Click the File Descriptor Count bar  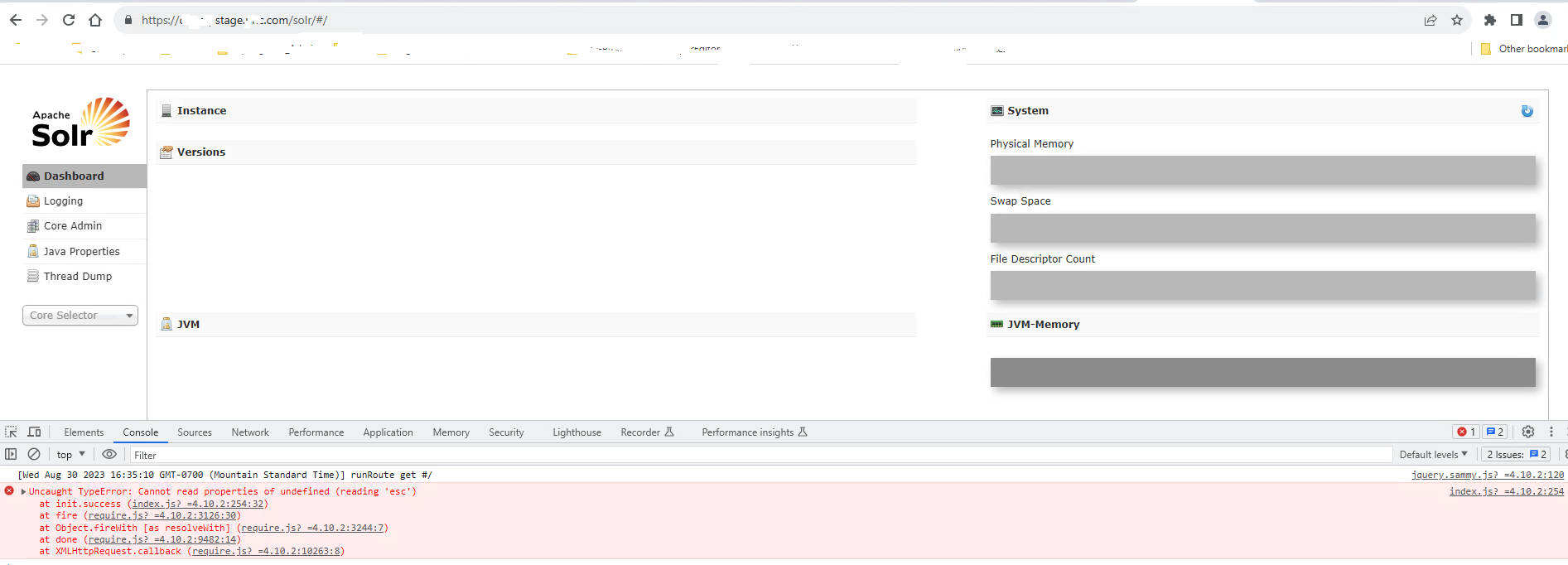point(1262,285)
